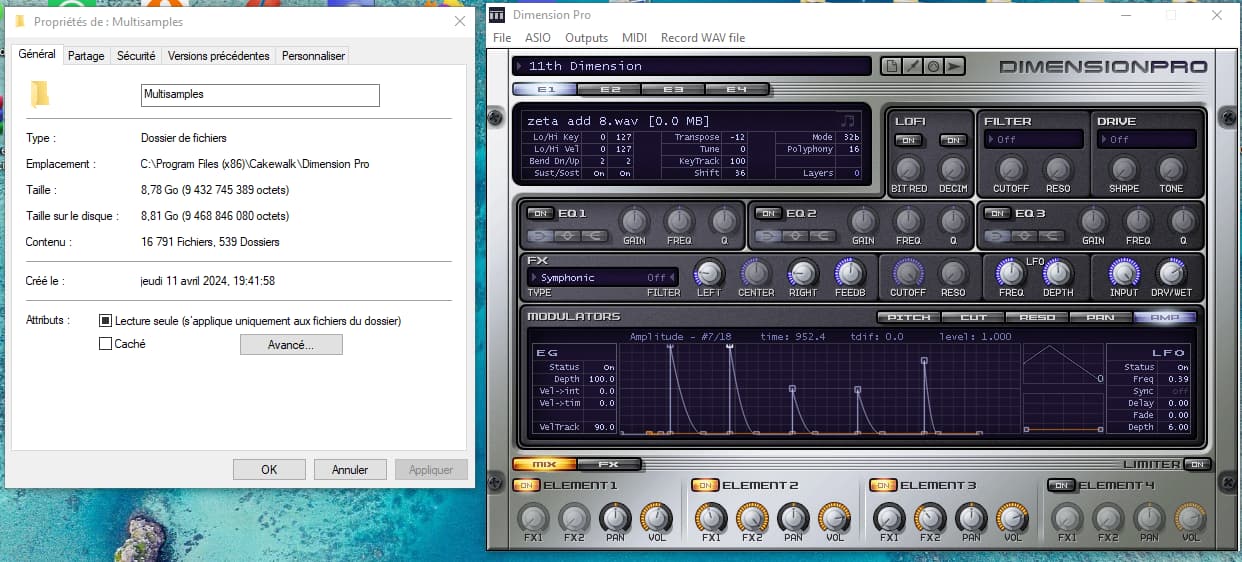Open the File menu

[502, 38]
